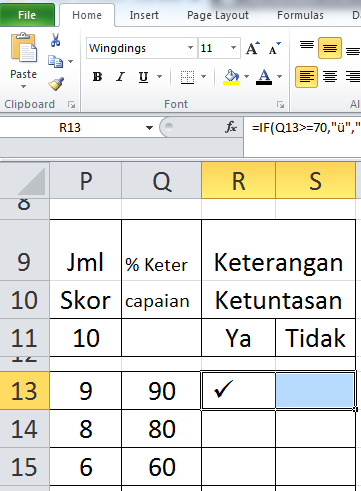Click the capaian cell
This screenshot has width=361, height=491.
click(162, 299)
